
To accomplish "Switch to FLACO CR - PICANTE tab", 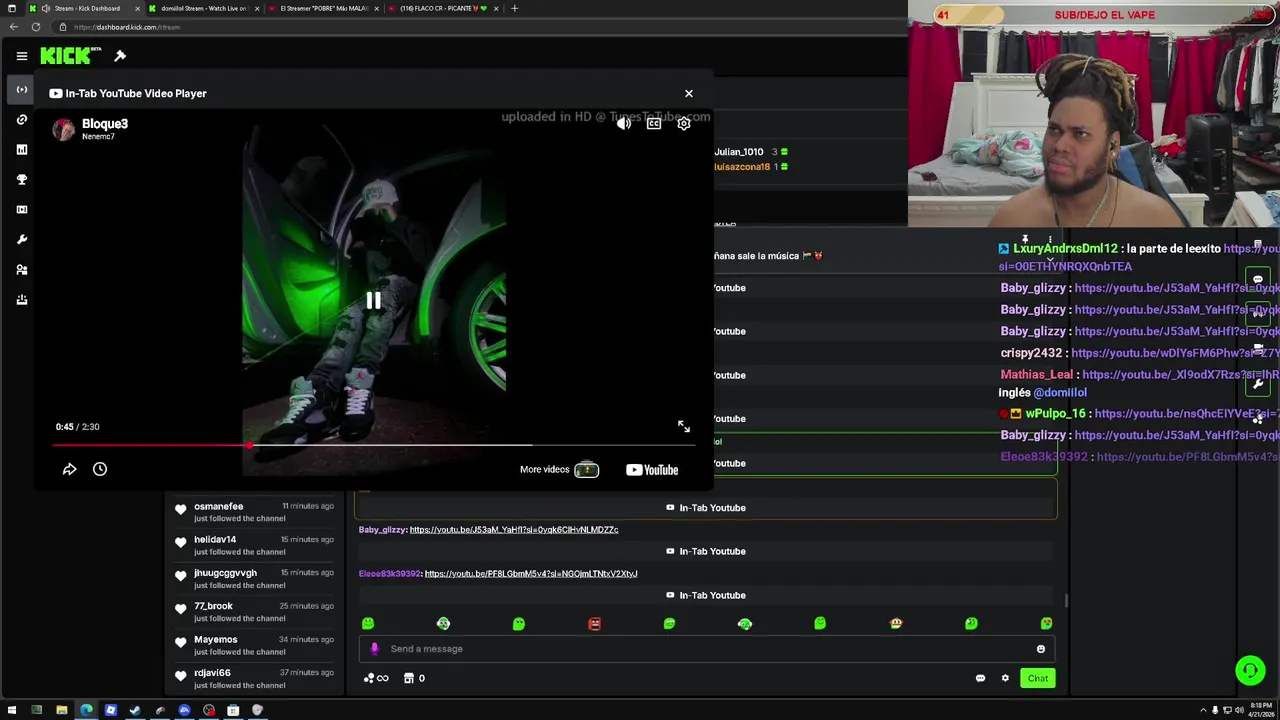I will point(443,8).
